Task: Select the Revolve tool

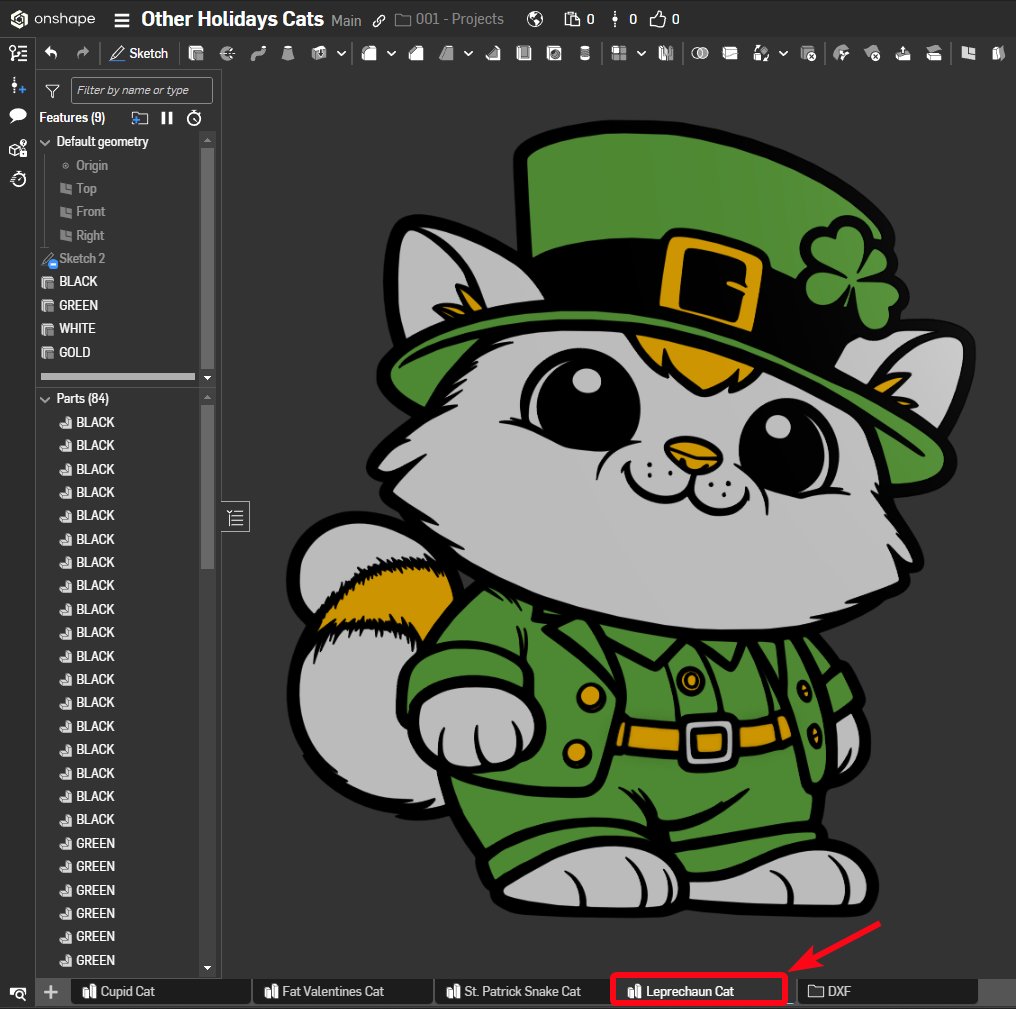Action: coord(227,53)
